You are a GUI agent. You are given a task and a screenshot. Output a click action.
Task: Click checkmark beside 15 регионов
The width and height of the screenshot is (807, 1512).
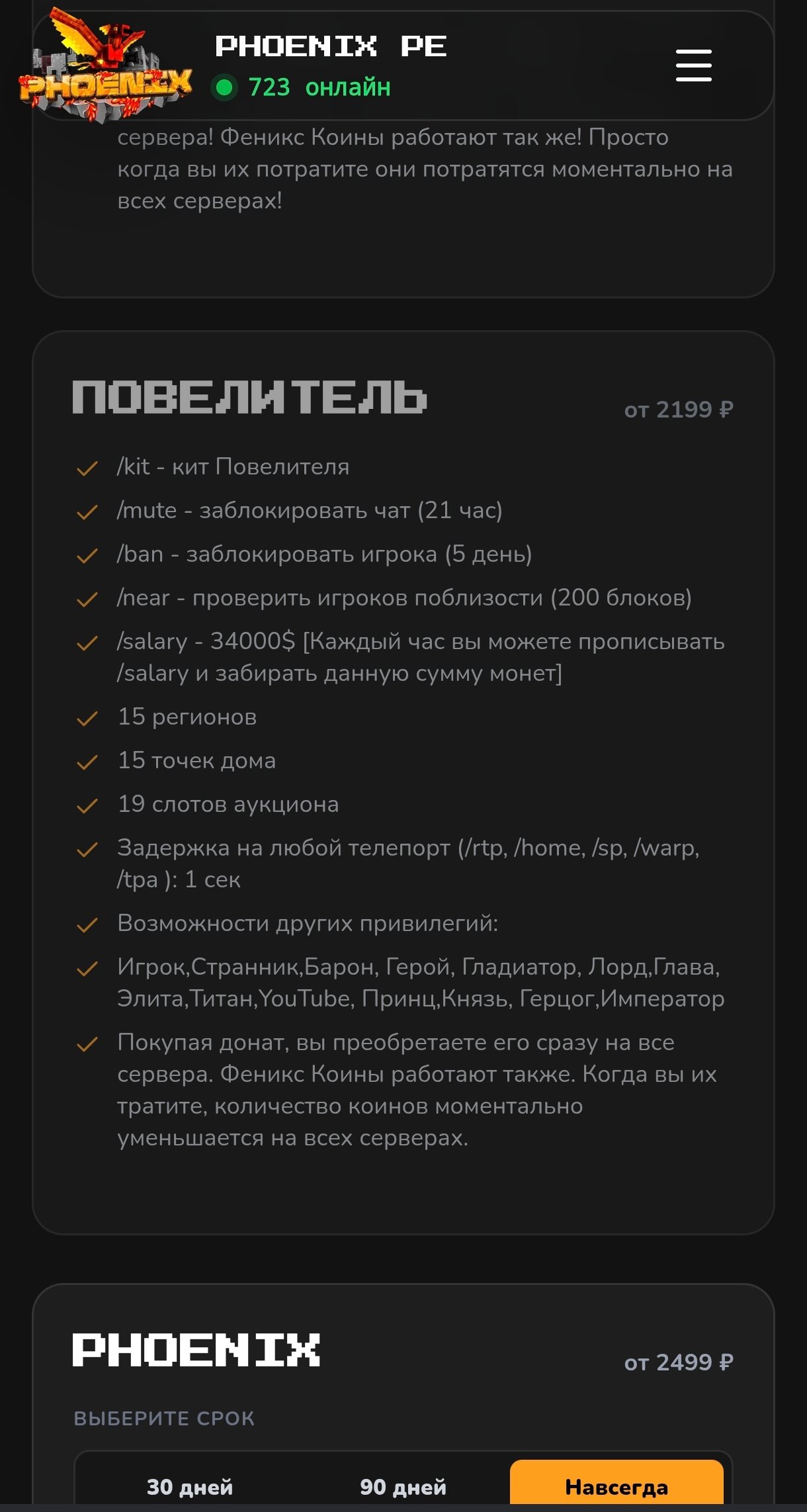(87, 719)
